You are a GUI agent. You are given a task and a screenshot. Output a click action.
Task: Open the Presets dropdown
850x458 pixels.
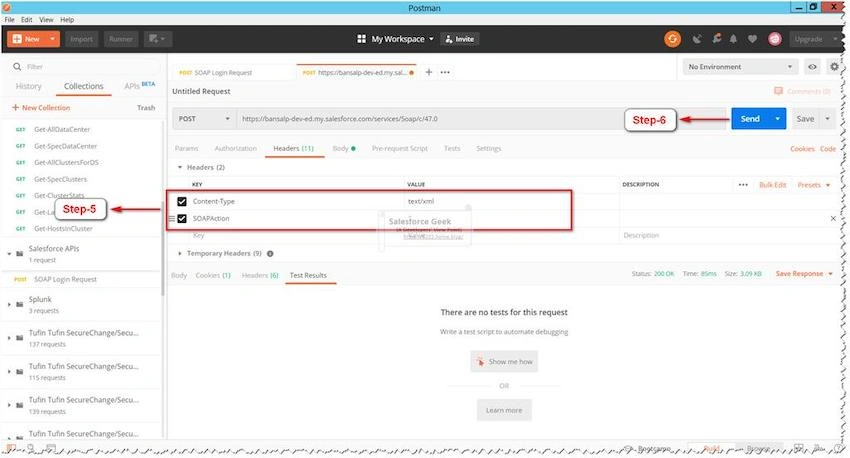click(x=814, y=185)
